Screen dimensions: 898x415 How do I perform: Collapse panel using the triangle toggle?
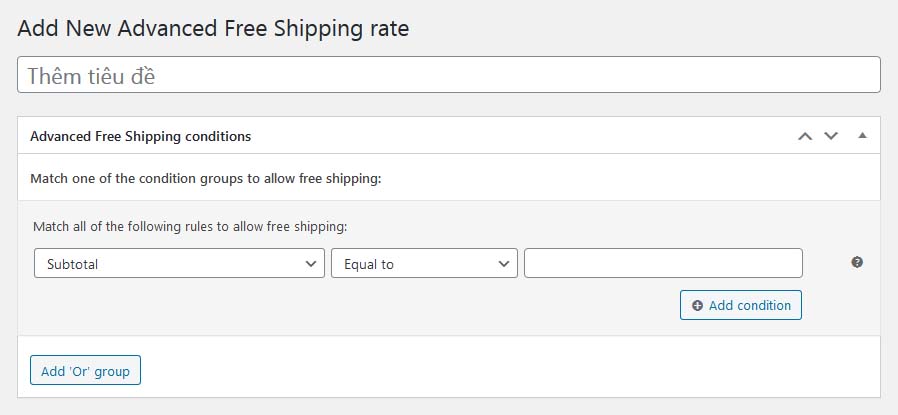[862, 136]
